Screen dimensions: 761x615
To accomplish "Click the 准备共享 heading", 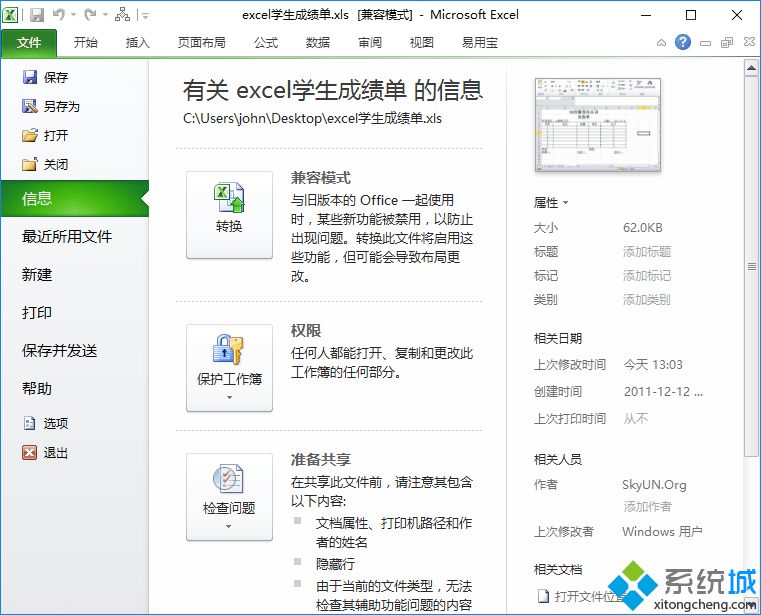I will click(x=320, y=460).
